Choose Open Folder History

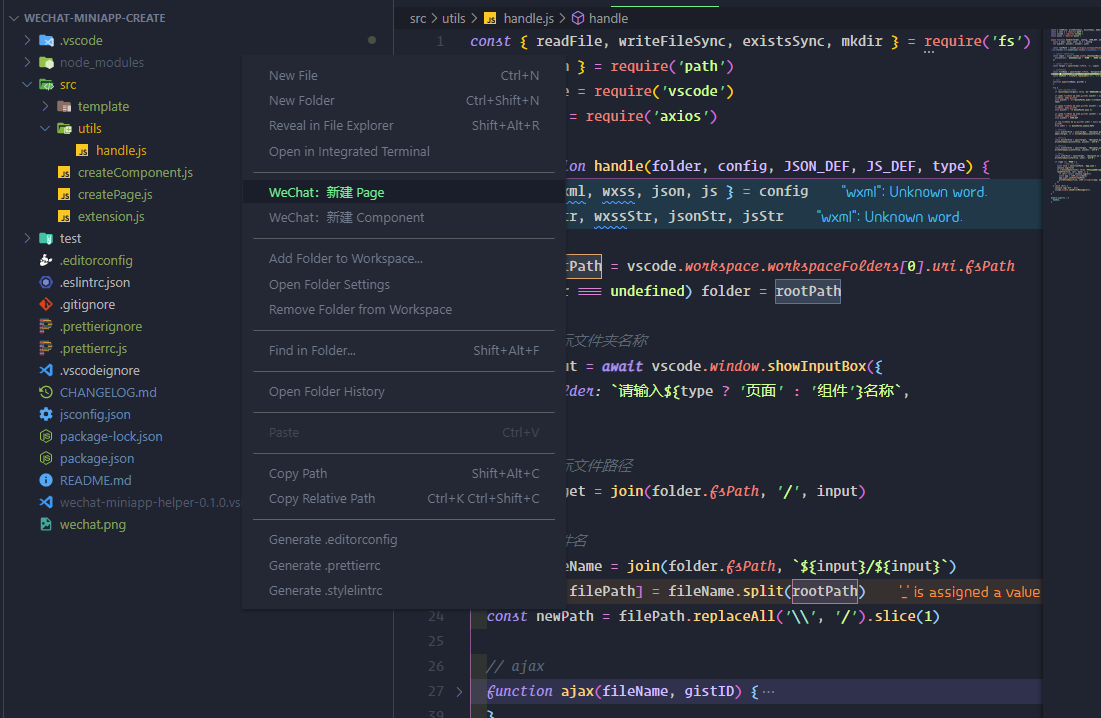[x=404, y=392]
